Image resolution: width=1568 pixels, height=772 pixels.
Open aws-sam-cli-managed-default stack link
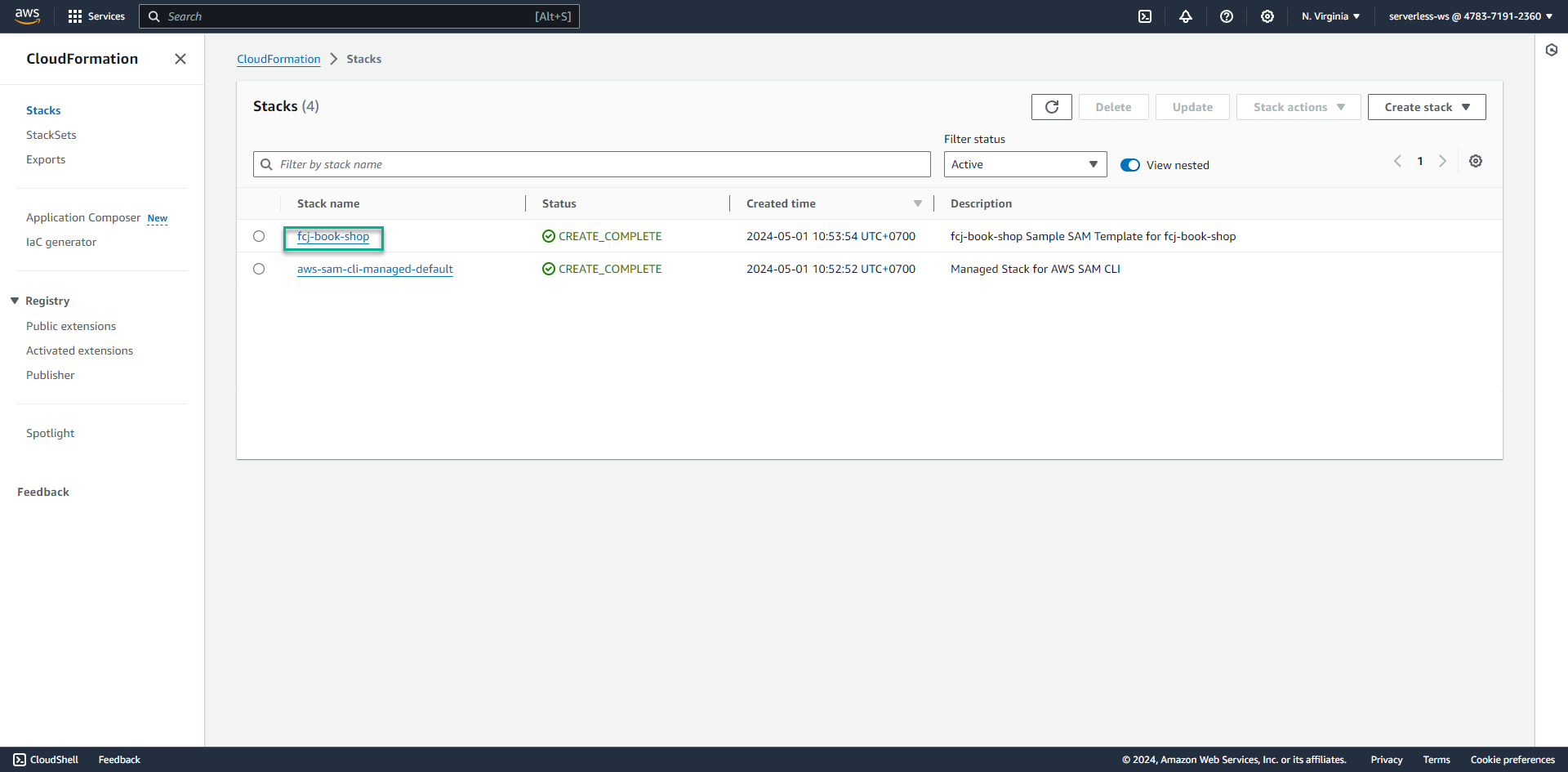375,269
